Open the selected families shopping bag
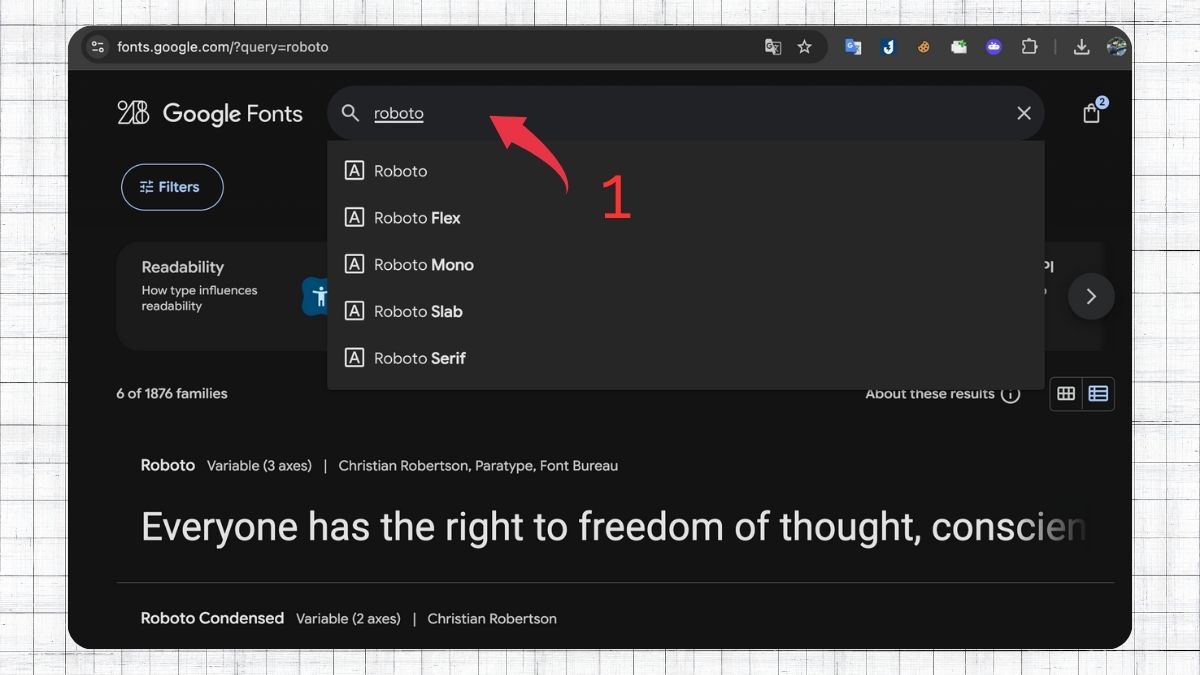The width and height of the screenshot is (1200, 675). click(x=1092, y=113)
